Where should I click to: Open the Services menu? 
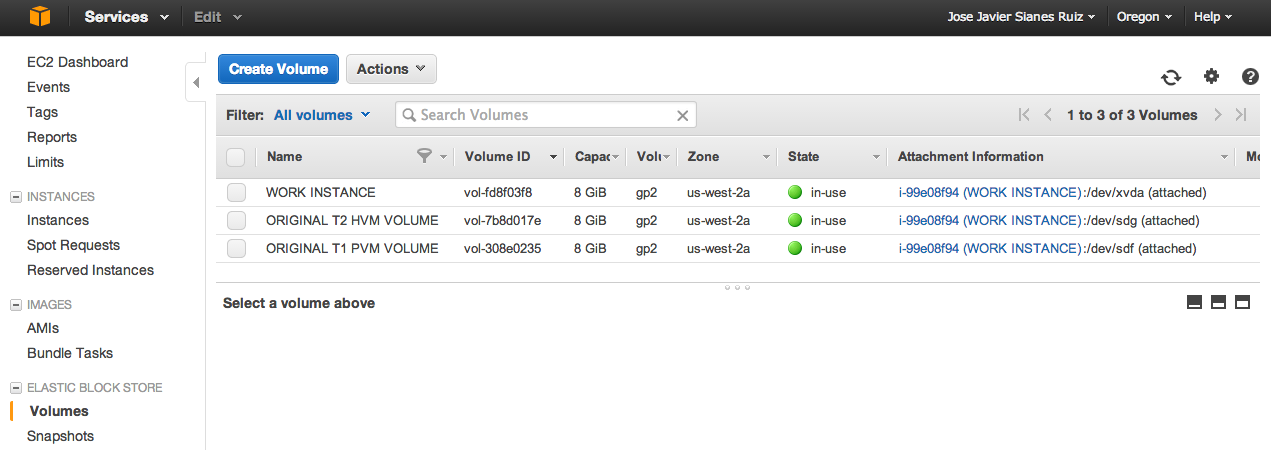(125, 17)
